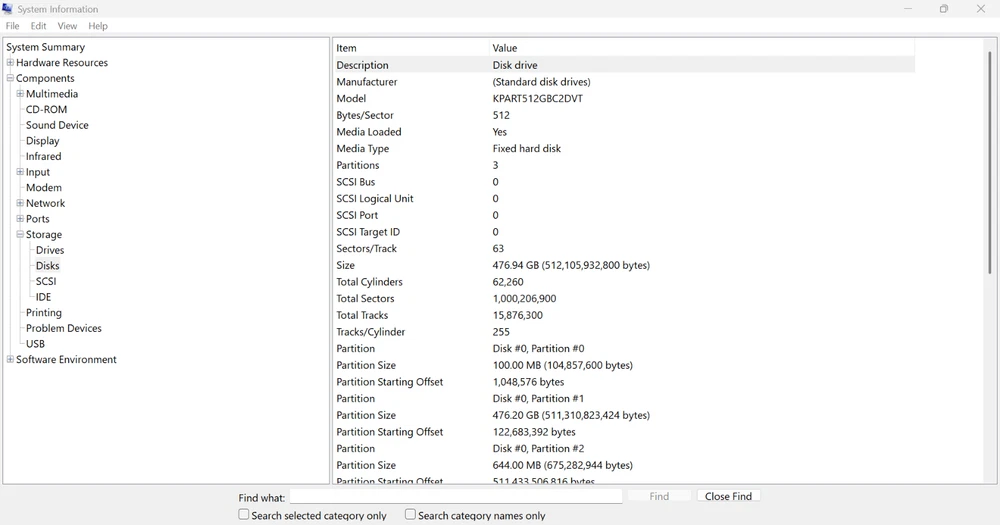Image resolution: width=1000 pixels, height=525 pixels.
Task: Select the USB tree item
Action: coord(35,344)
